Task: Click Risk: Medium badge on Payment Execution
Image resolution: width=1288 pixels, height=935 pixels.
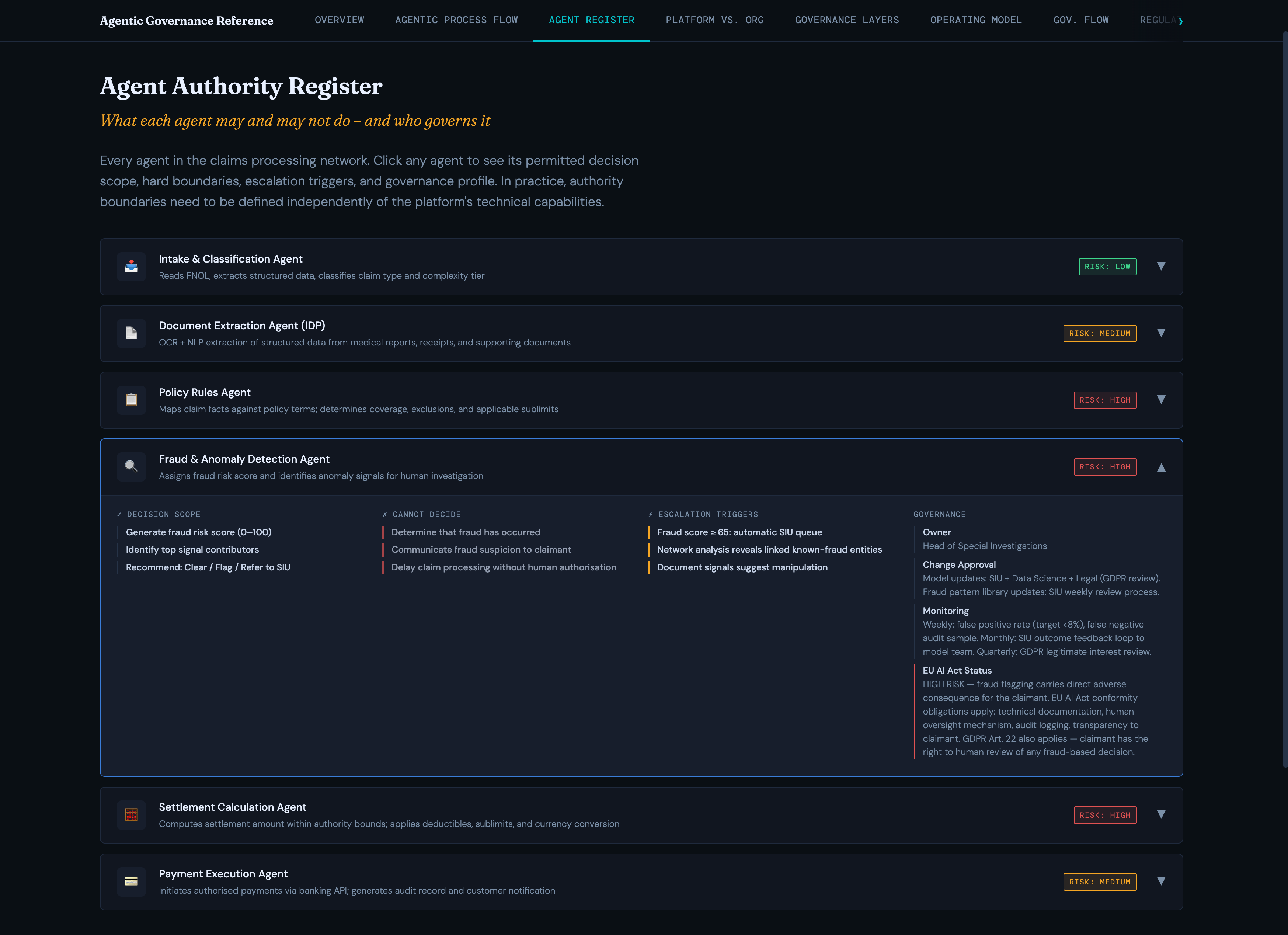Action: 1100,882
